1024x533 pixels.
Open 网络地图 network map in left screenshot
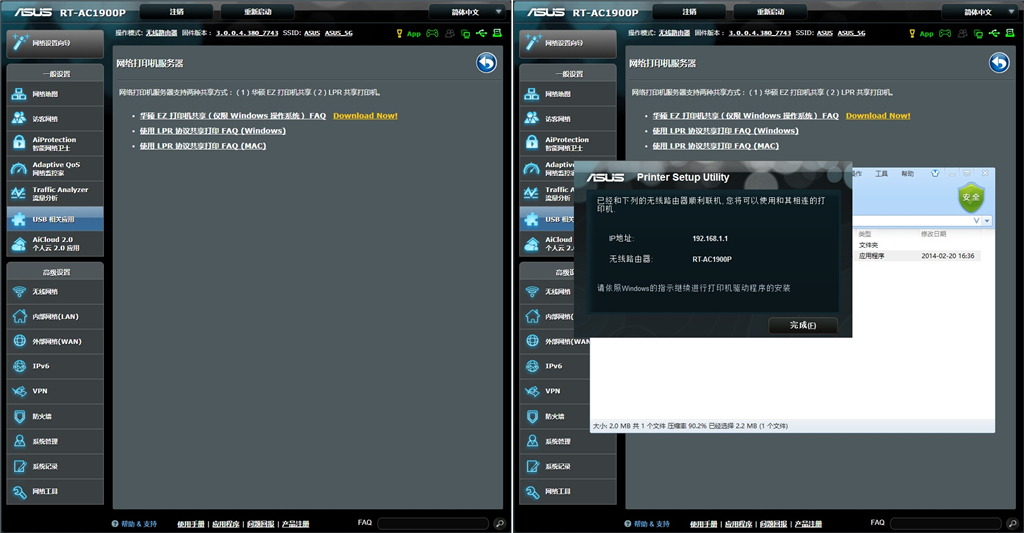click(55, 94)
